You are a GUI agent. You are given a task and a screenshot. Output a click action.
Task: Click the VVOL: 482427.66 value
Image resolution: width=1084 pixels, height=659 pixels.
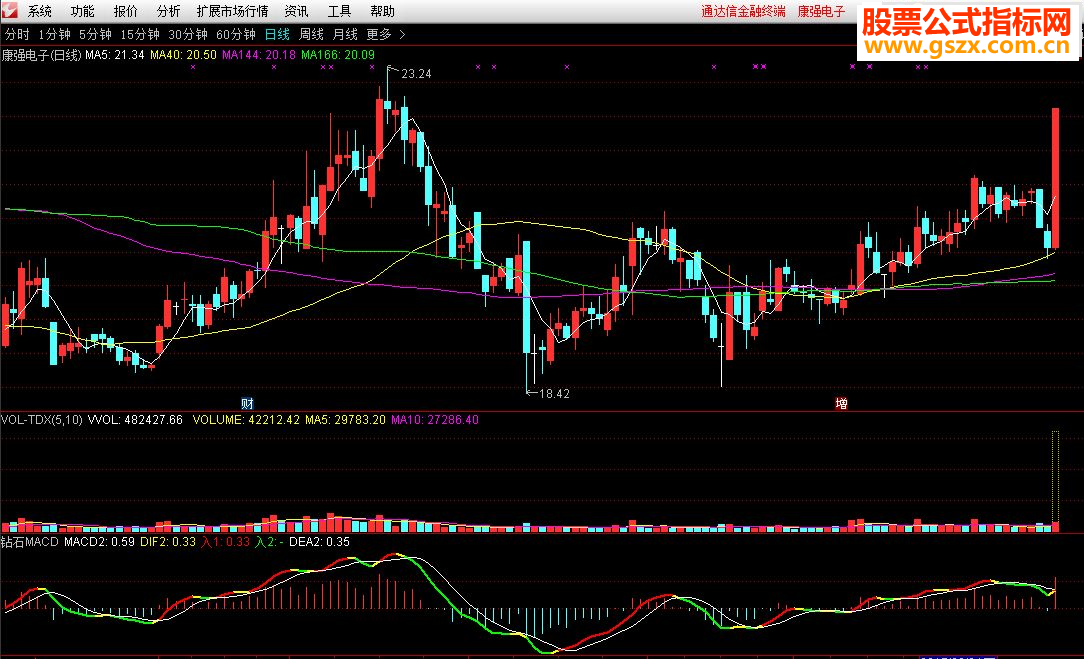[136, 420]
